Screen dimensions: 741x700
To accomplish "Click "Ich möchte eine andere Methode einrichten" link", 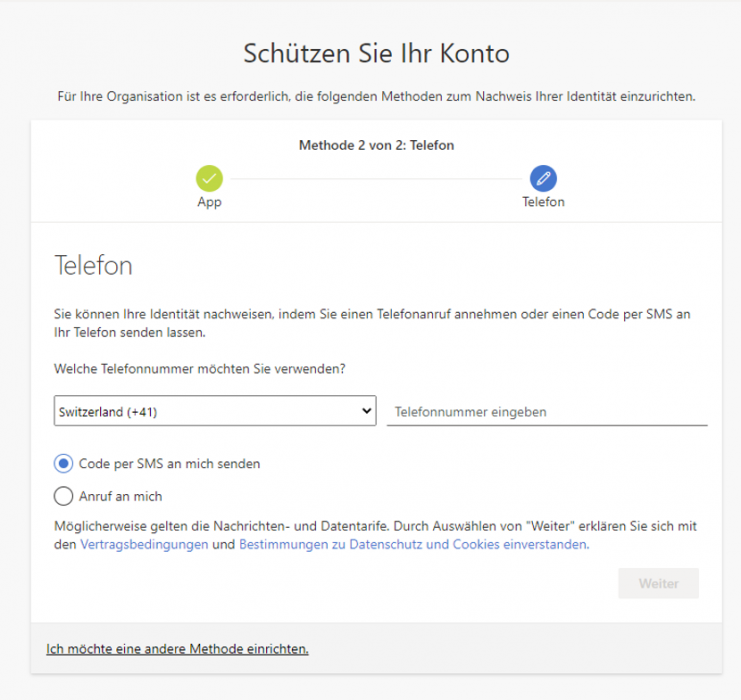I will (x=177, y=649).
